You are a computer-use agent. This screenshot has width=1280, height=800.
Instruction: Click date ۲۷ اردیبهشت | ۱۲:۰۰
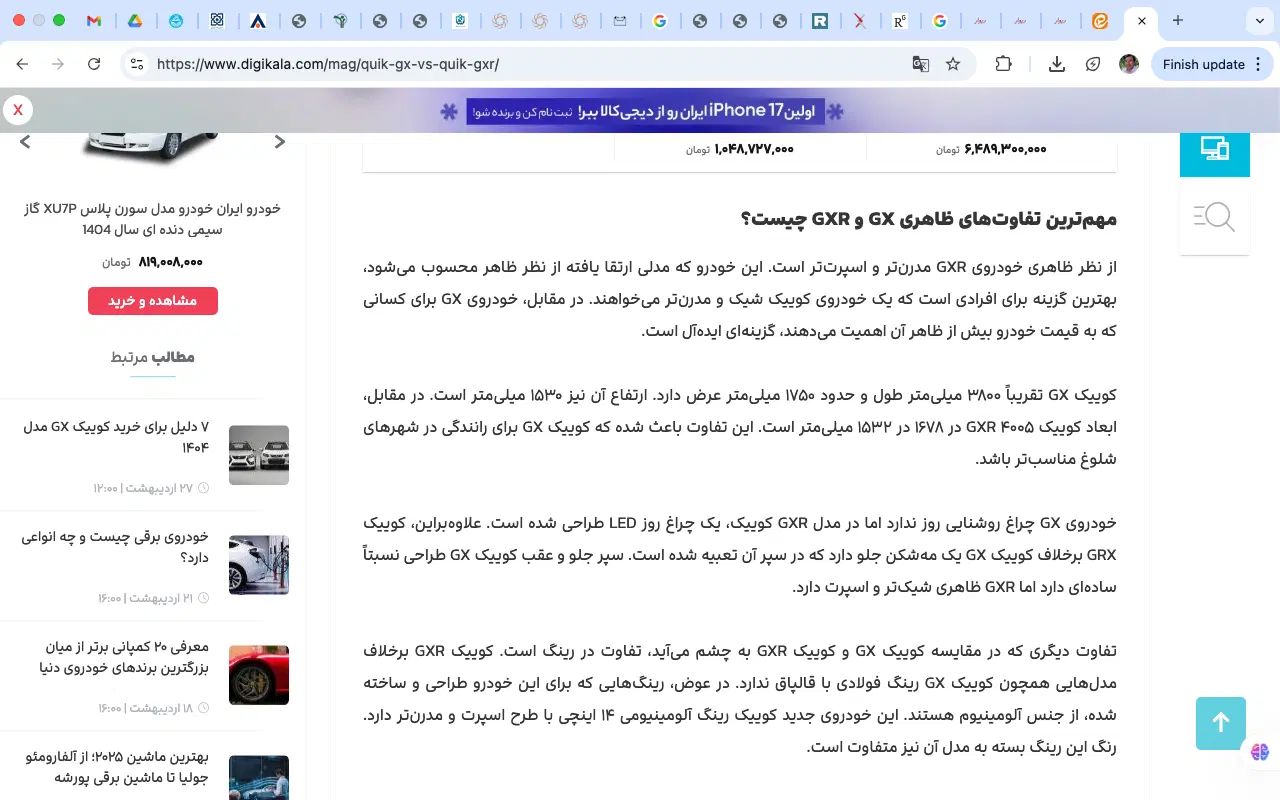point(151,488)
